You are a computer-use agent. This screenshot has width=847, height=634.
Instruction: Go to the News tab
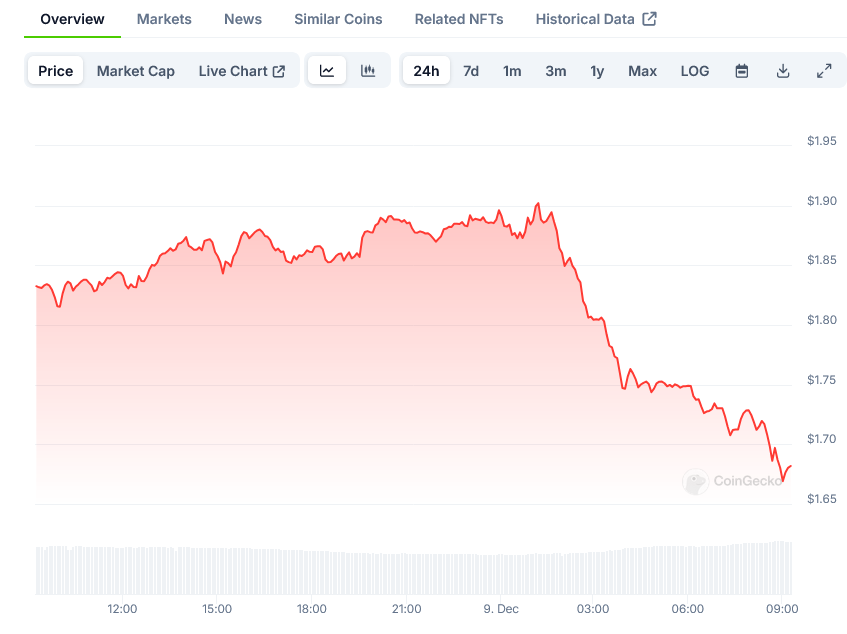tap(243, 19)
